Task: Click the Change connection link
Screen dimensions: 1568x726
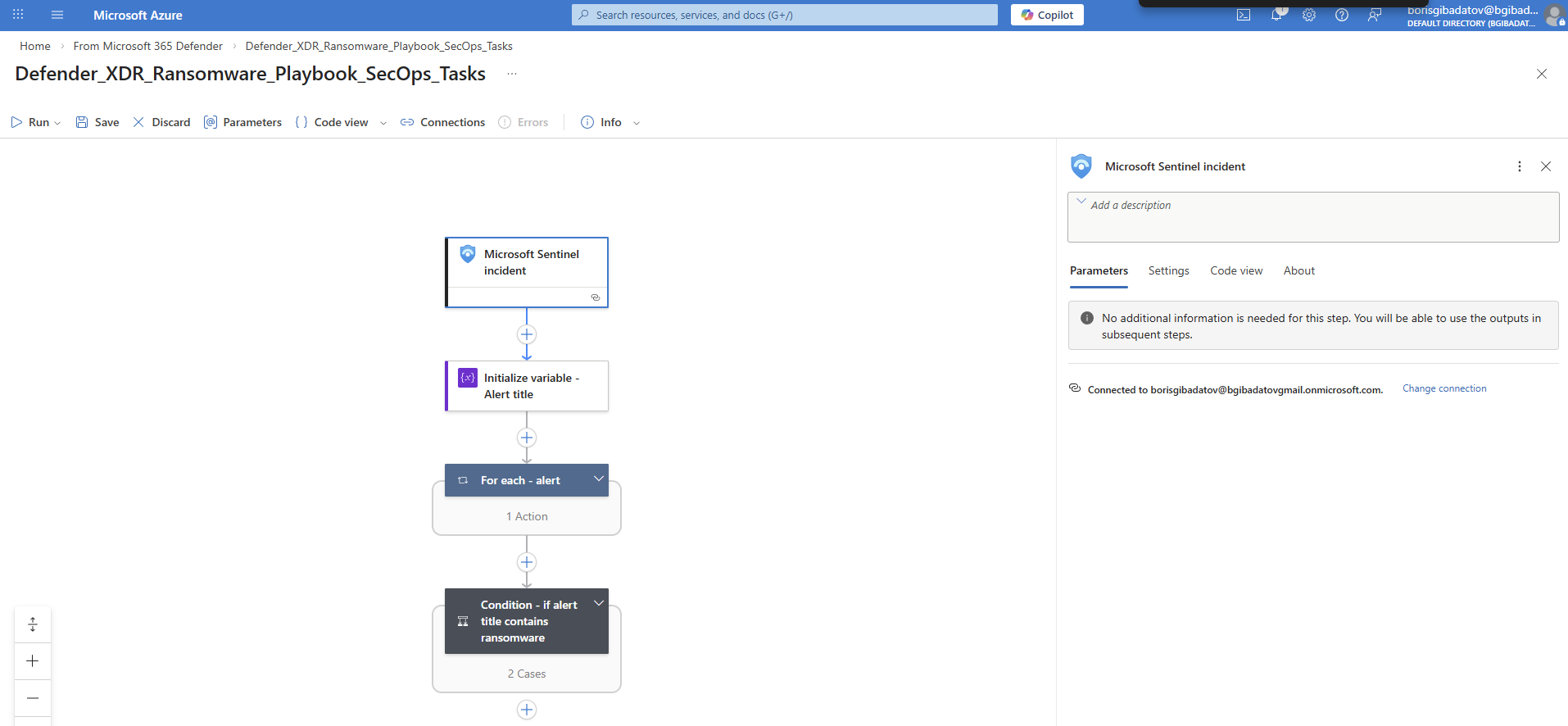Action: 1443,388
